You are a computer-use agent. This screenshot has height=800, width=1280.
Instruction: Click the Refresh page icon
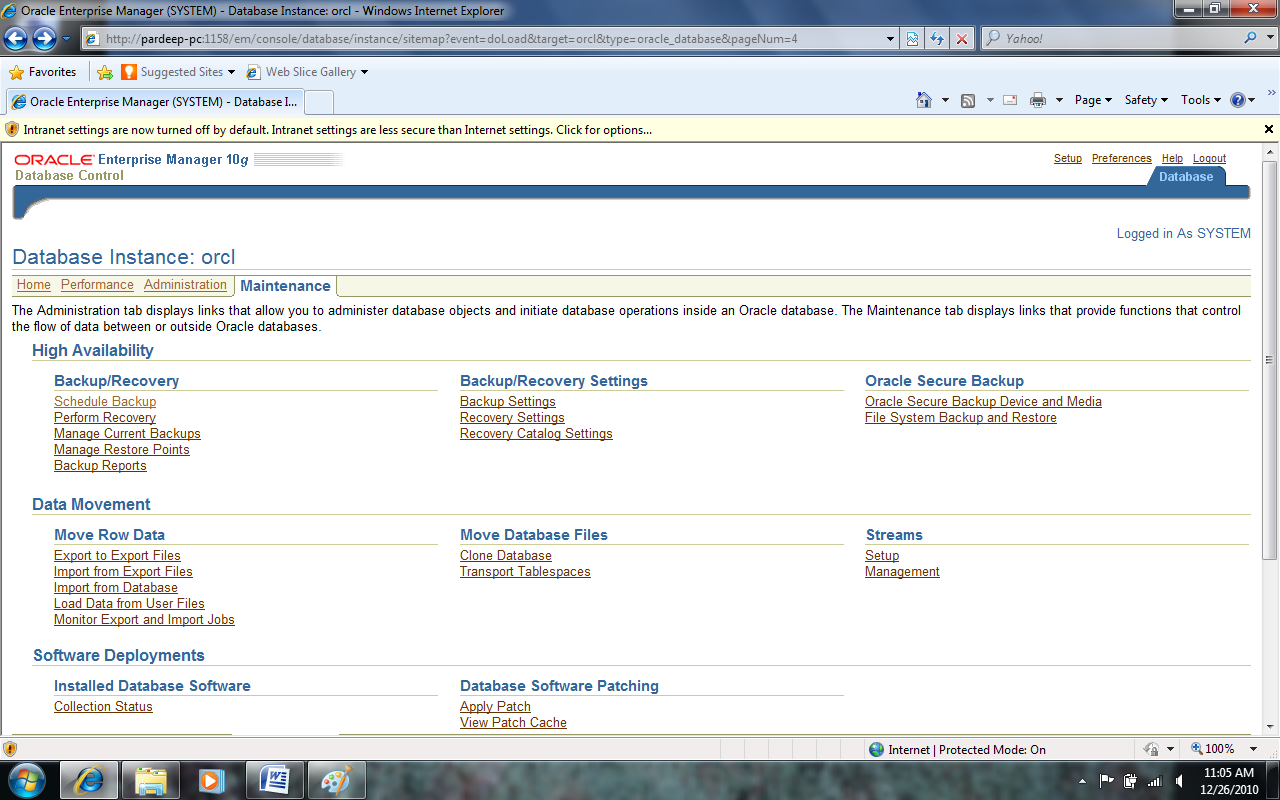click(937, 39)
